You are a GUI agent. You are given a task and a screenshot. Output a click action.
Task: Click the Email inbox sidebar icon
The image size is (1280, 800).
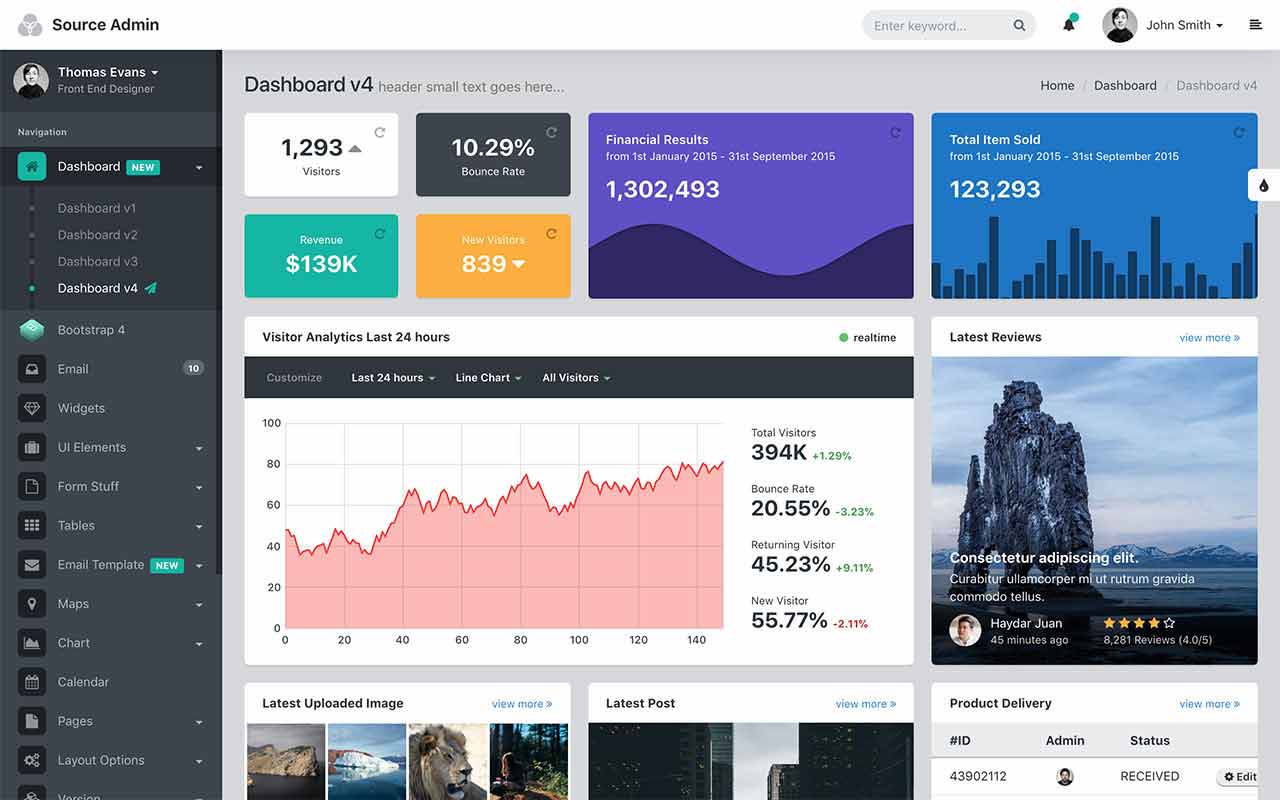(32, 369)
